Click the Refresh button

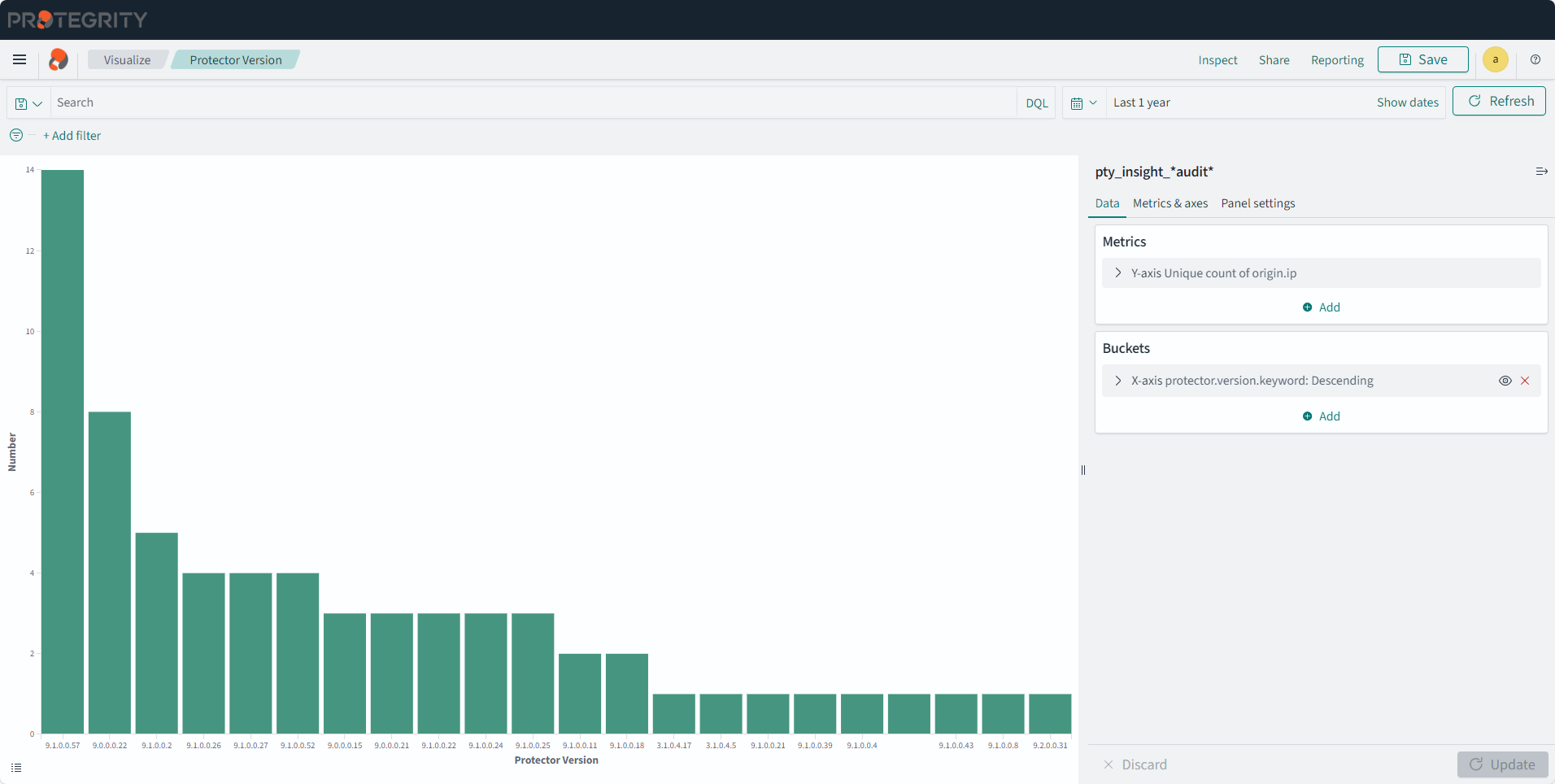click(x=1499, y=102)
